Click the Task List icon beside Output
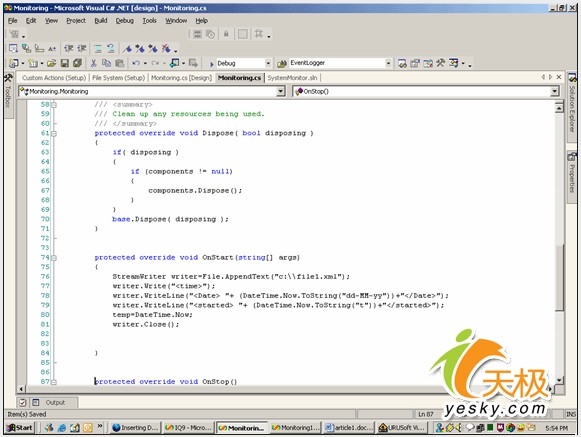 point(23,403)
